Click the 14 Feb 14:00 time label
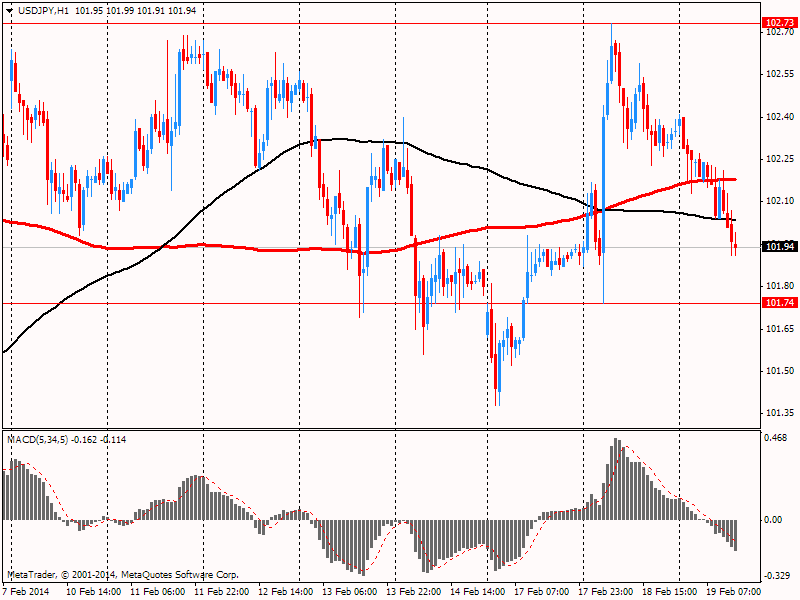800x600 pixels. [478, 591]
